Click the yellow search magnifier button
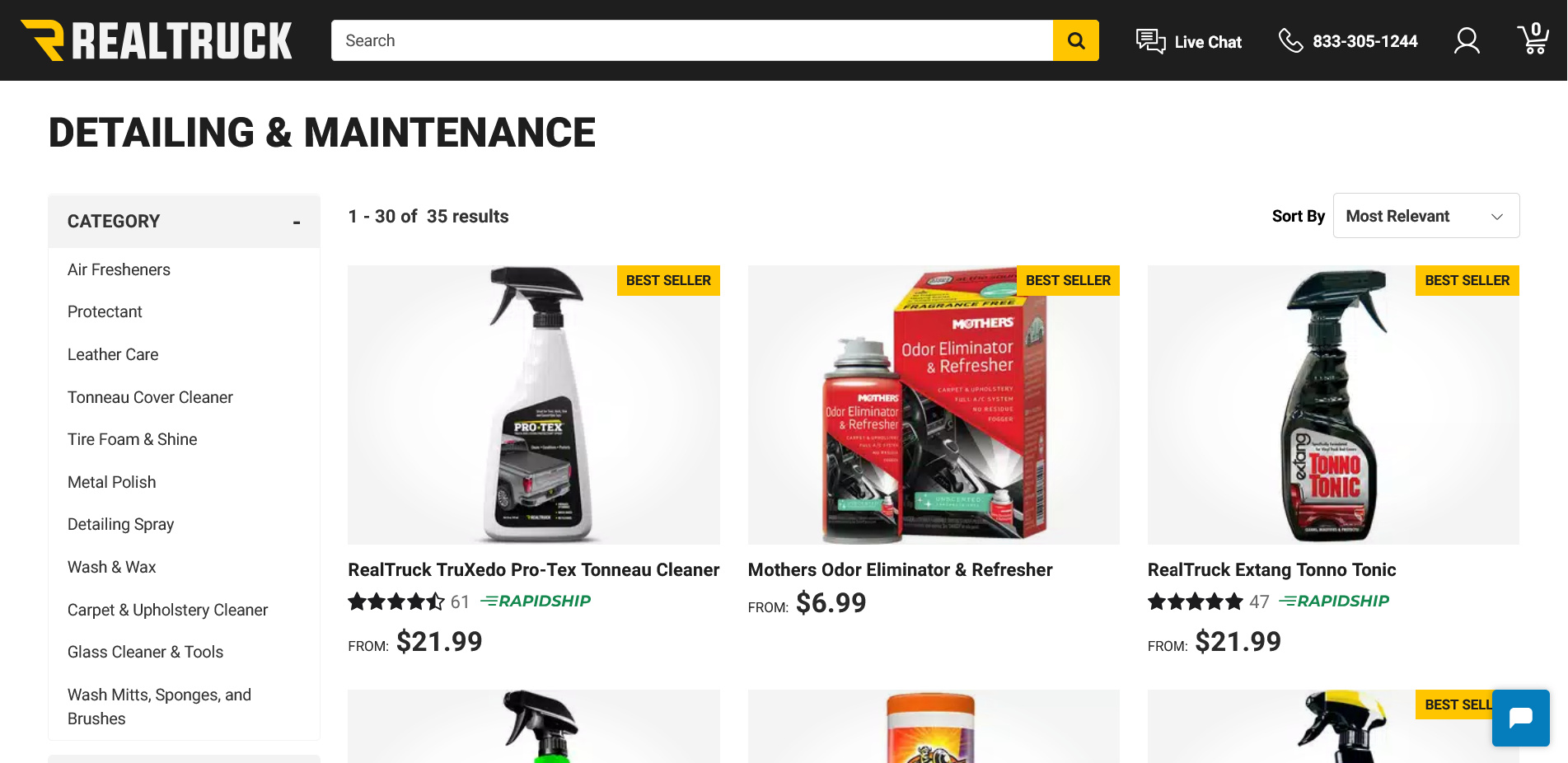1568x763 pixels. [x=1075, y=40]
